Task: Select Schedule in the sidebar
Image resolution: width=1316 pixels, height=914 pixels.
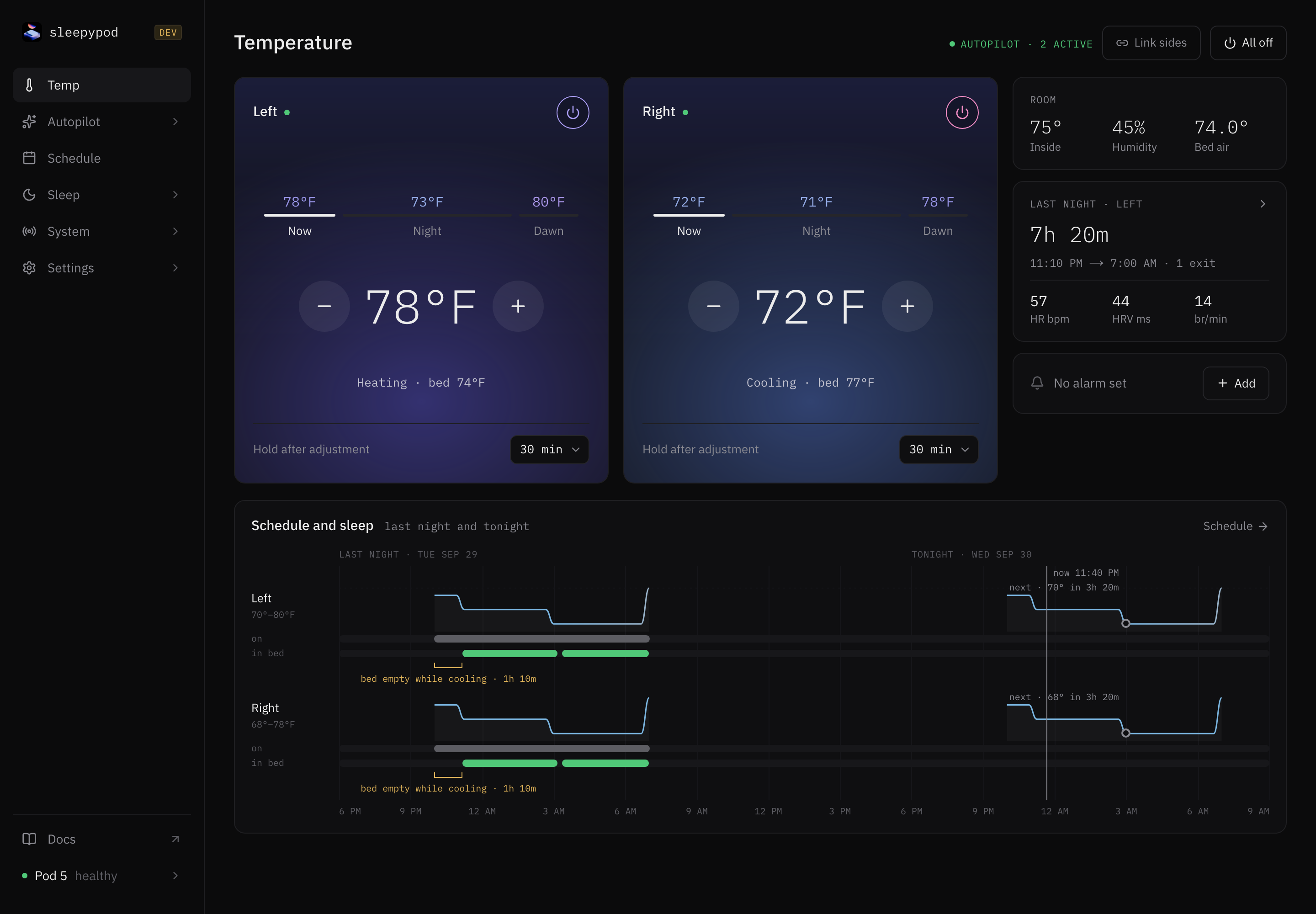Action: point(101,158)
